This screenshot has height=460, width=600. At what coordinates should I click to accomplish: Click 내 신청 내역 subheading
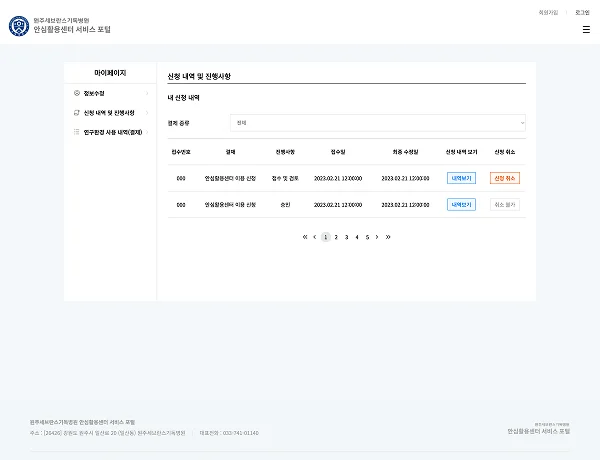[x=183, y=98]
